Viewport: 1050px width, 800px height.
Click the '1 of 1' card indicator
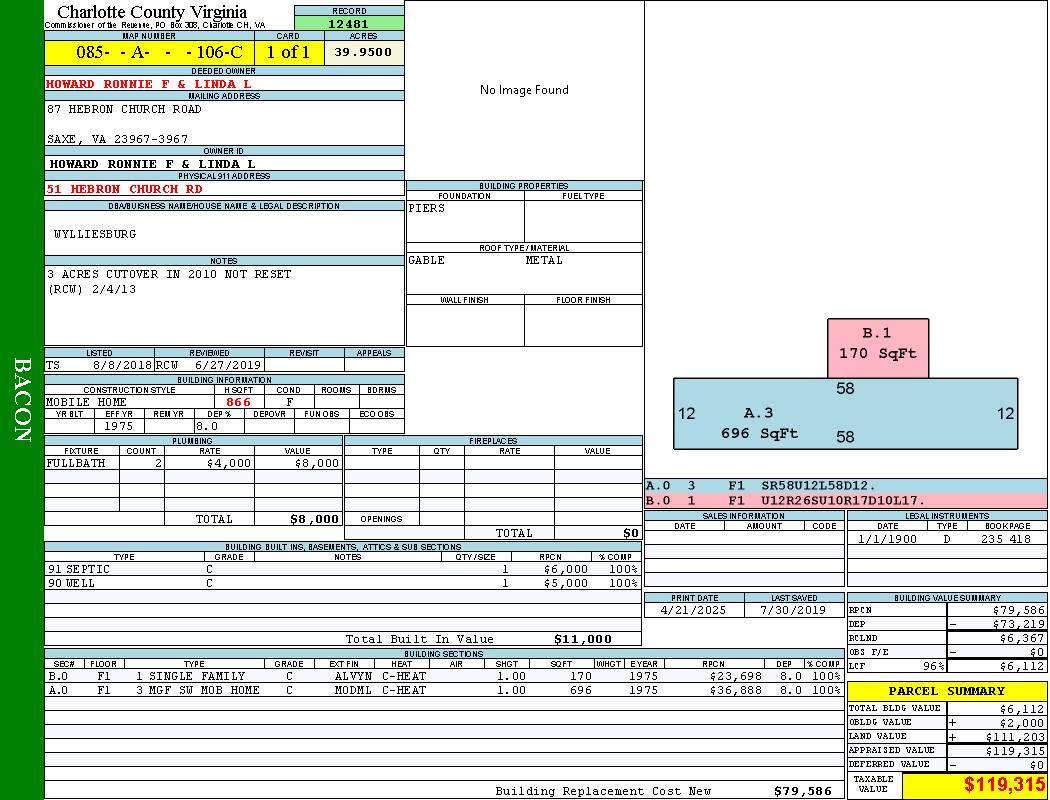click(x=288, y=53)
